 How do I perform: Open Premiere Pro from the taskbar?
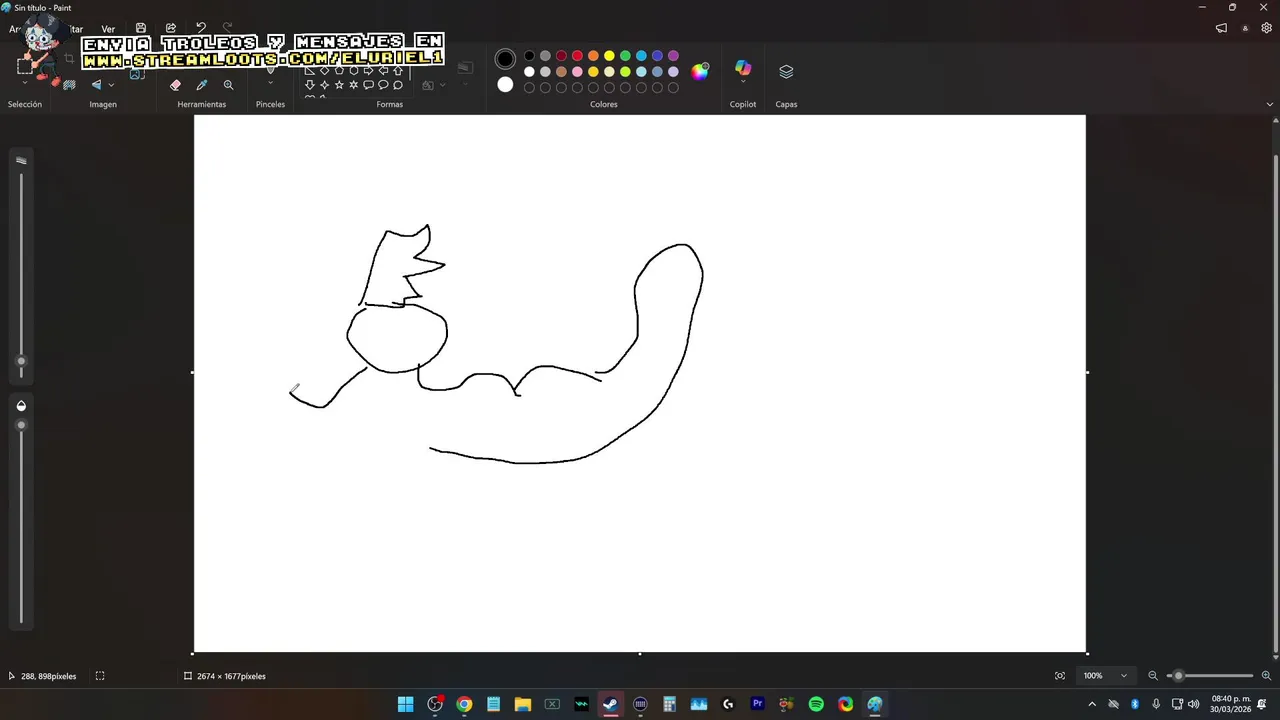757,704
